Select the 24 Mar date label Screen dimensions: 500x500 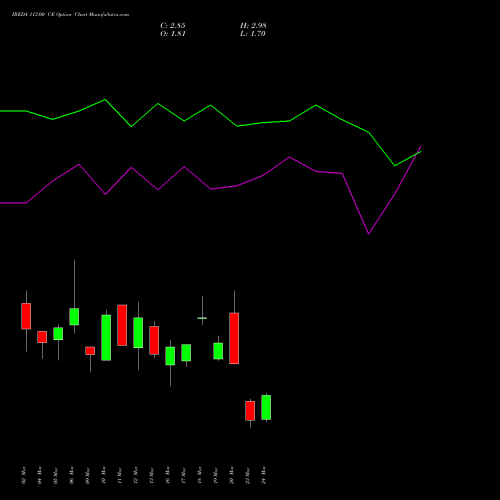pyautogui.click(x=264, y=475)
